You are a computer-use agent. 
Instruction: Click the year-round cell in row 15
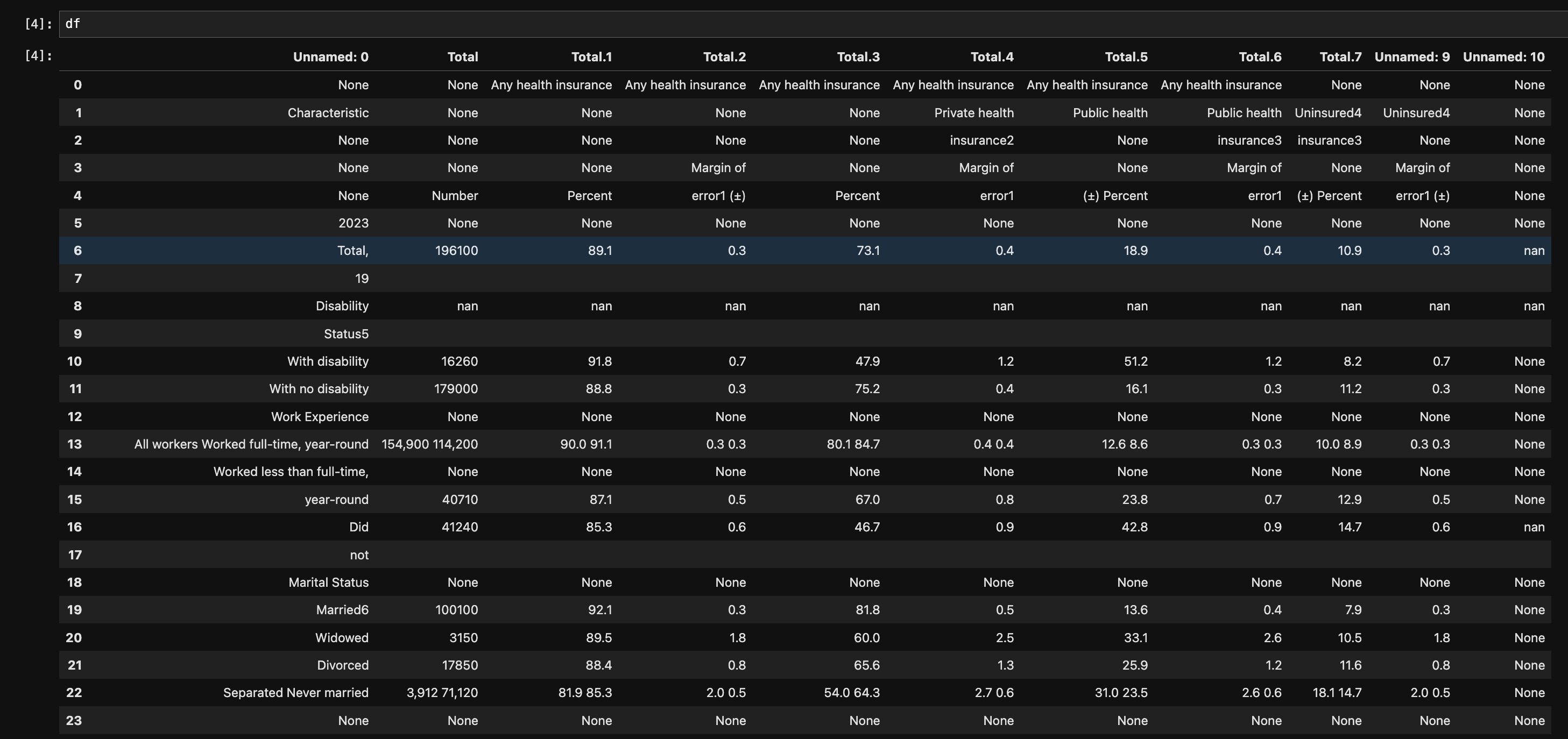pyautogui.click(x=337, y=499)
